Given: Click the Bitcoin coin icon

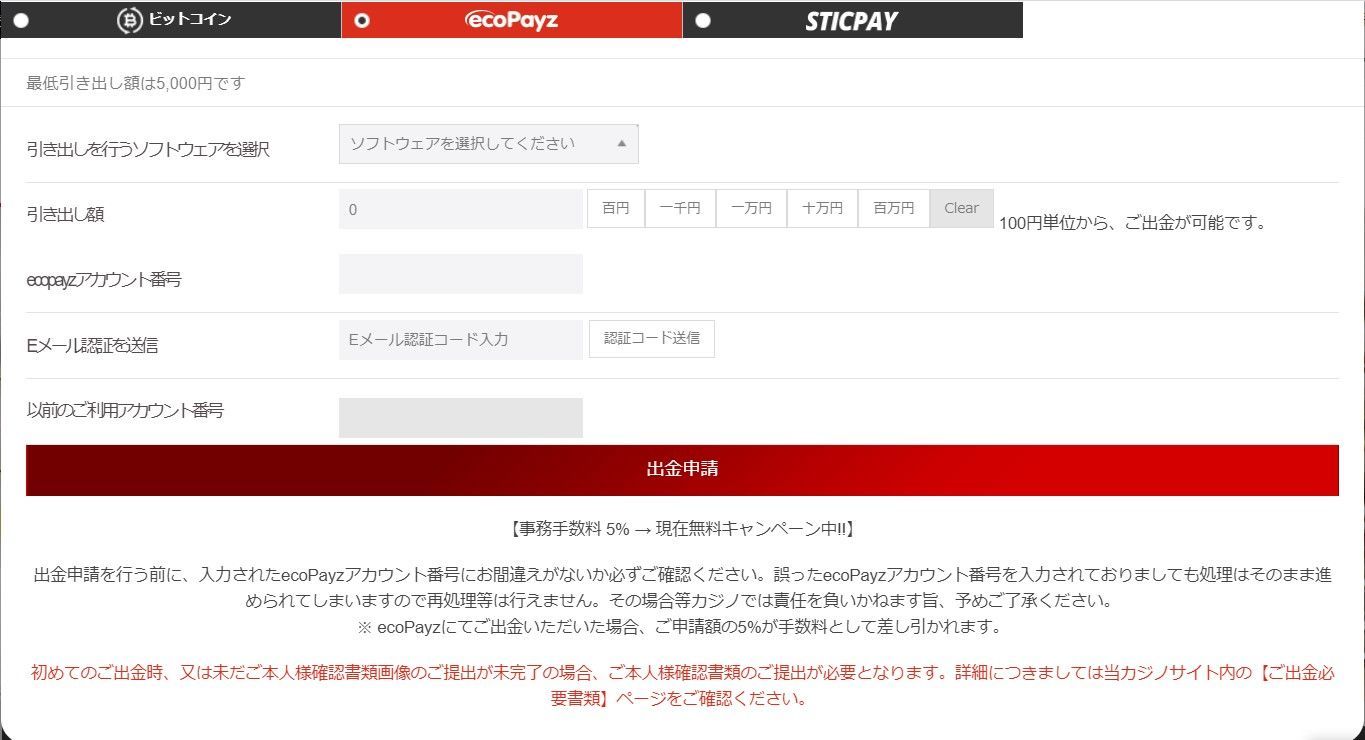Looking at the screenshot, I should (130, 21).
